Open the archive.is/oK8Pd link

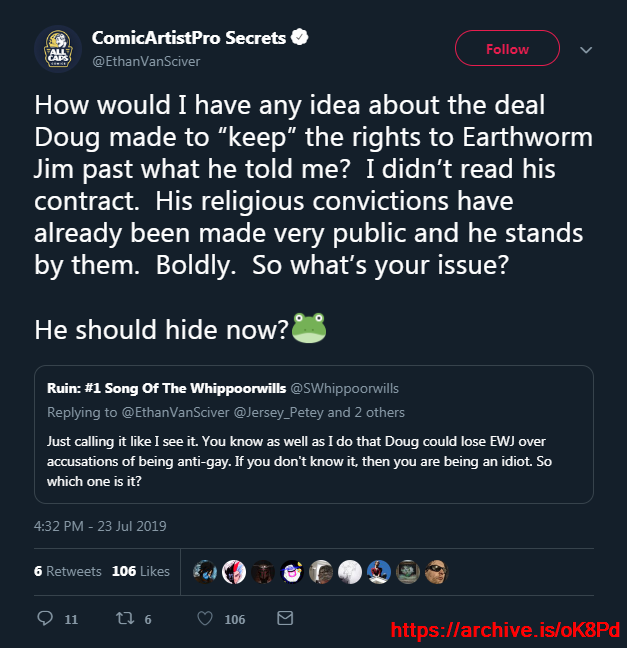[x=505, y=631]
